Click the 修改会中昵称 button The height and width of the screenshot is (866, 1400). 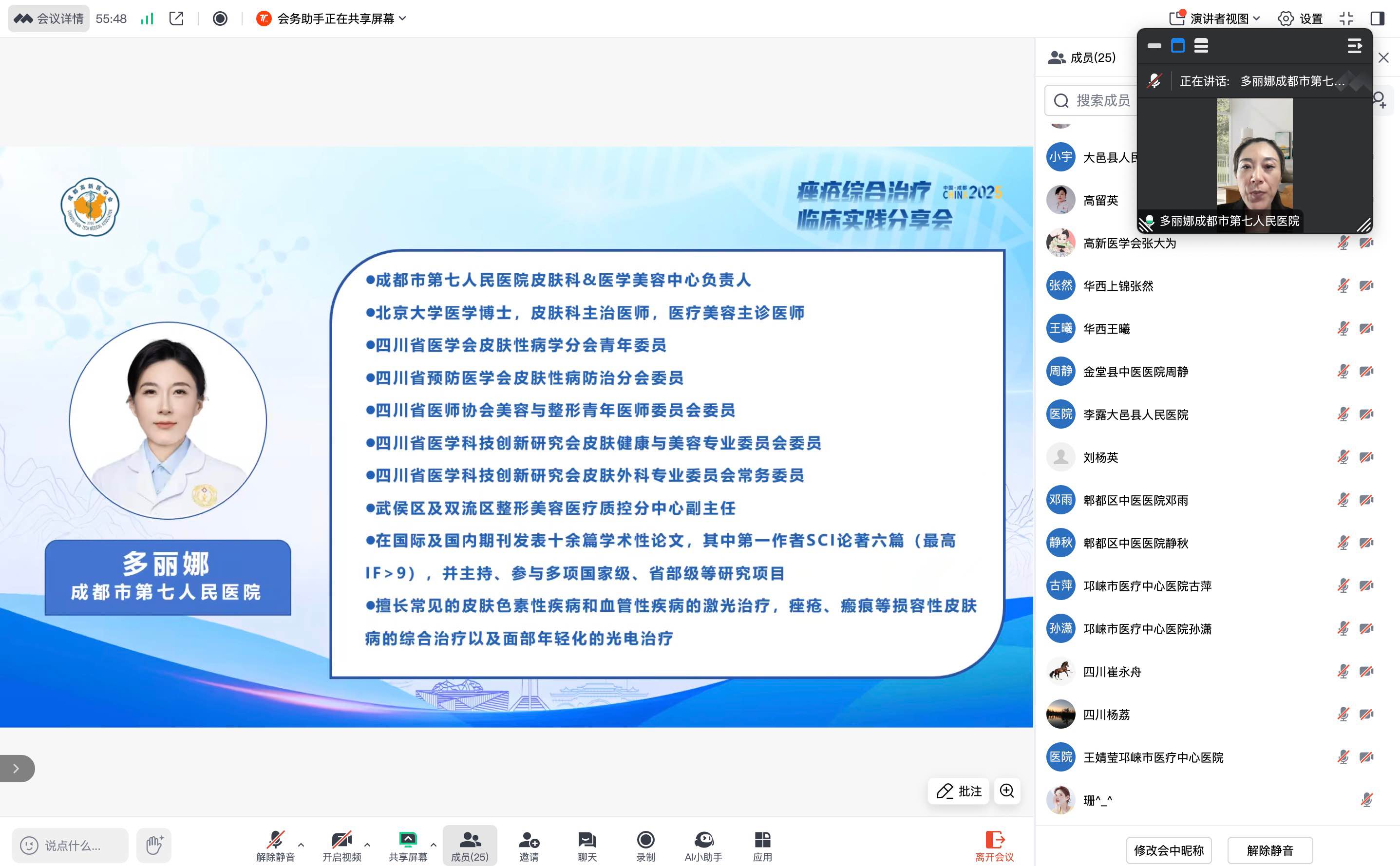[1169, 850]
